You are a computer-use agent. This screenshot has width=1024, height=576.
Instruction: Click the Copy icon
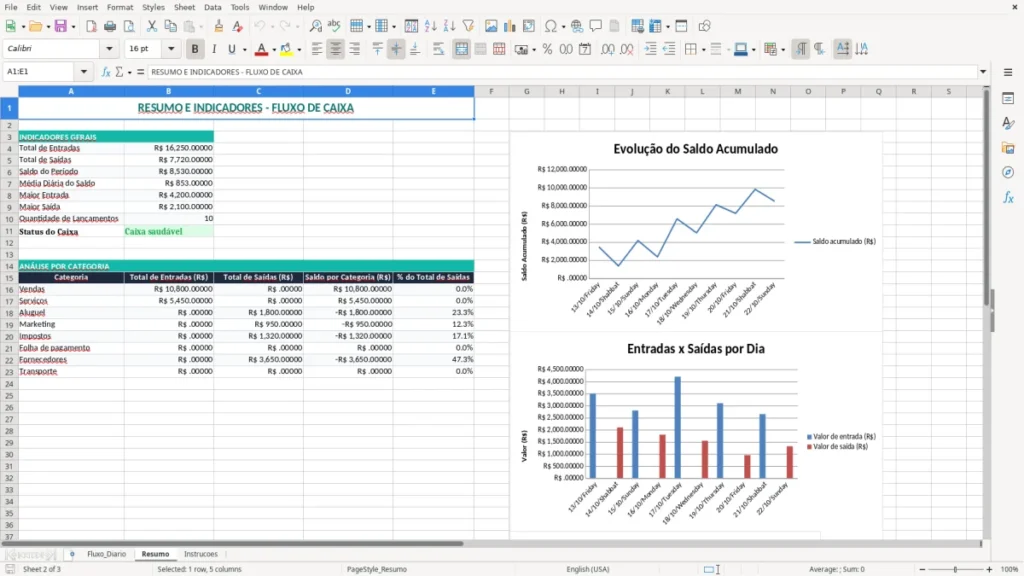click(170, 26)
